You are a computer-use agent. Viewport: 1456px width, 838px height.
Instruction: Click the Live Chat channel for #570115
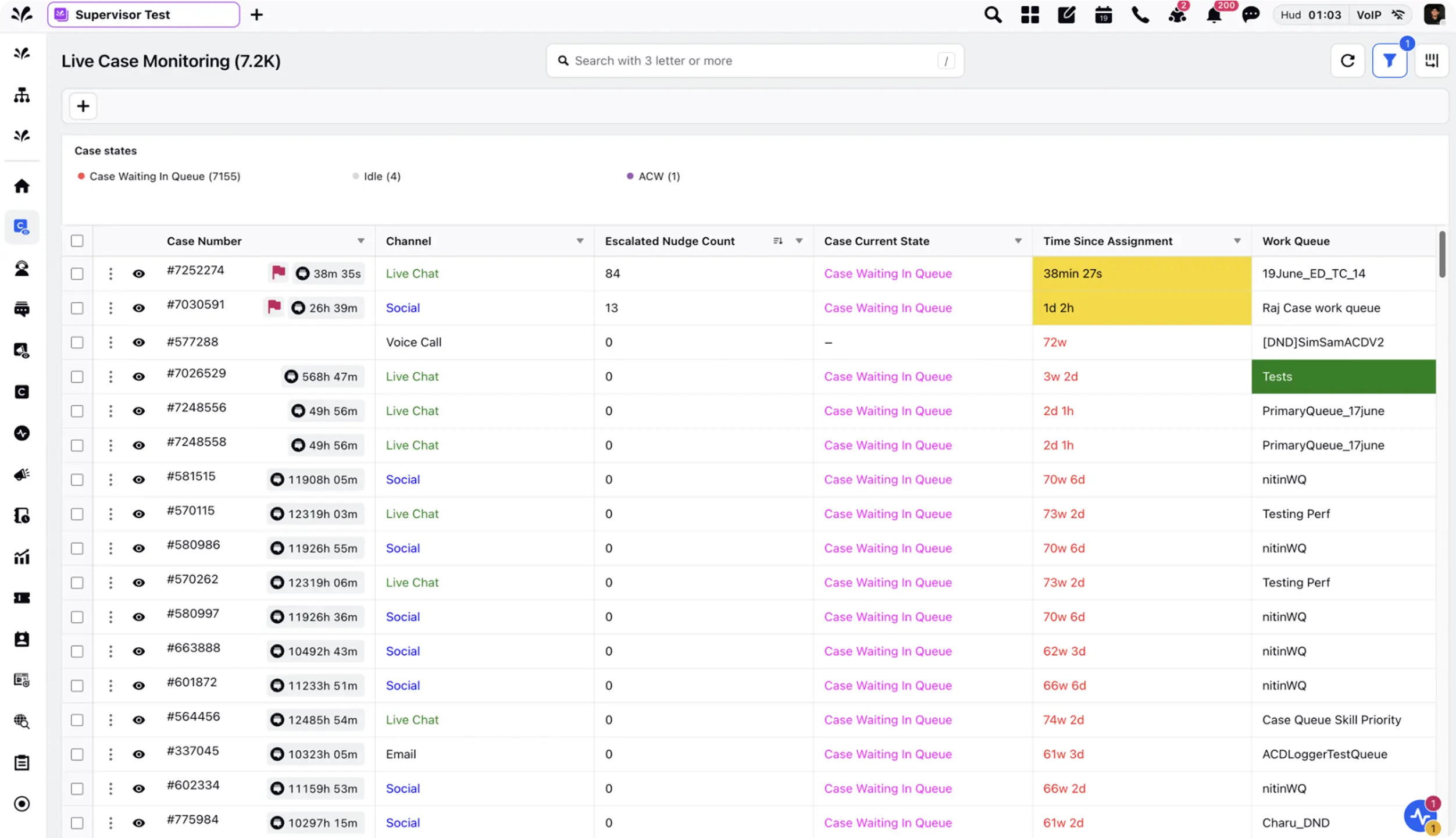[412, 514]
